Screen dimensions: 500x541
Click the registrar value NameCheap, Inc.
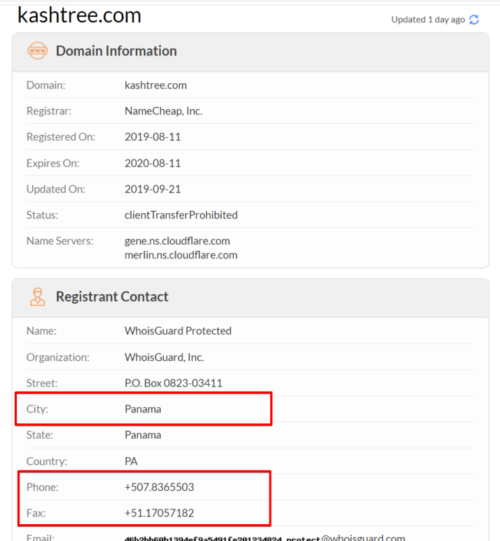coord(163,111)
